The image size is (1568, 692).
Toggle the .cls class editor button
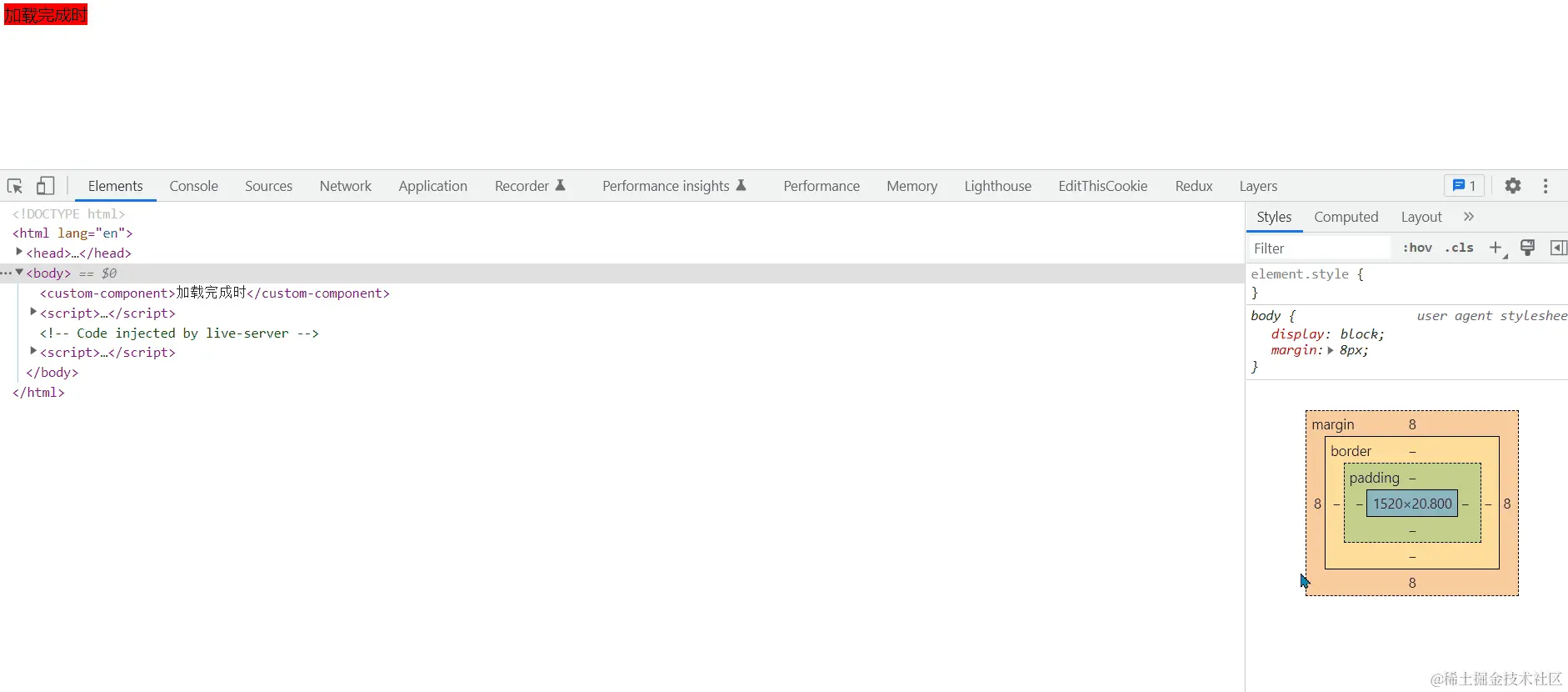click(x=1459, y=248)
